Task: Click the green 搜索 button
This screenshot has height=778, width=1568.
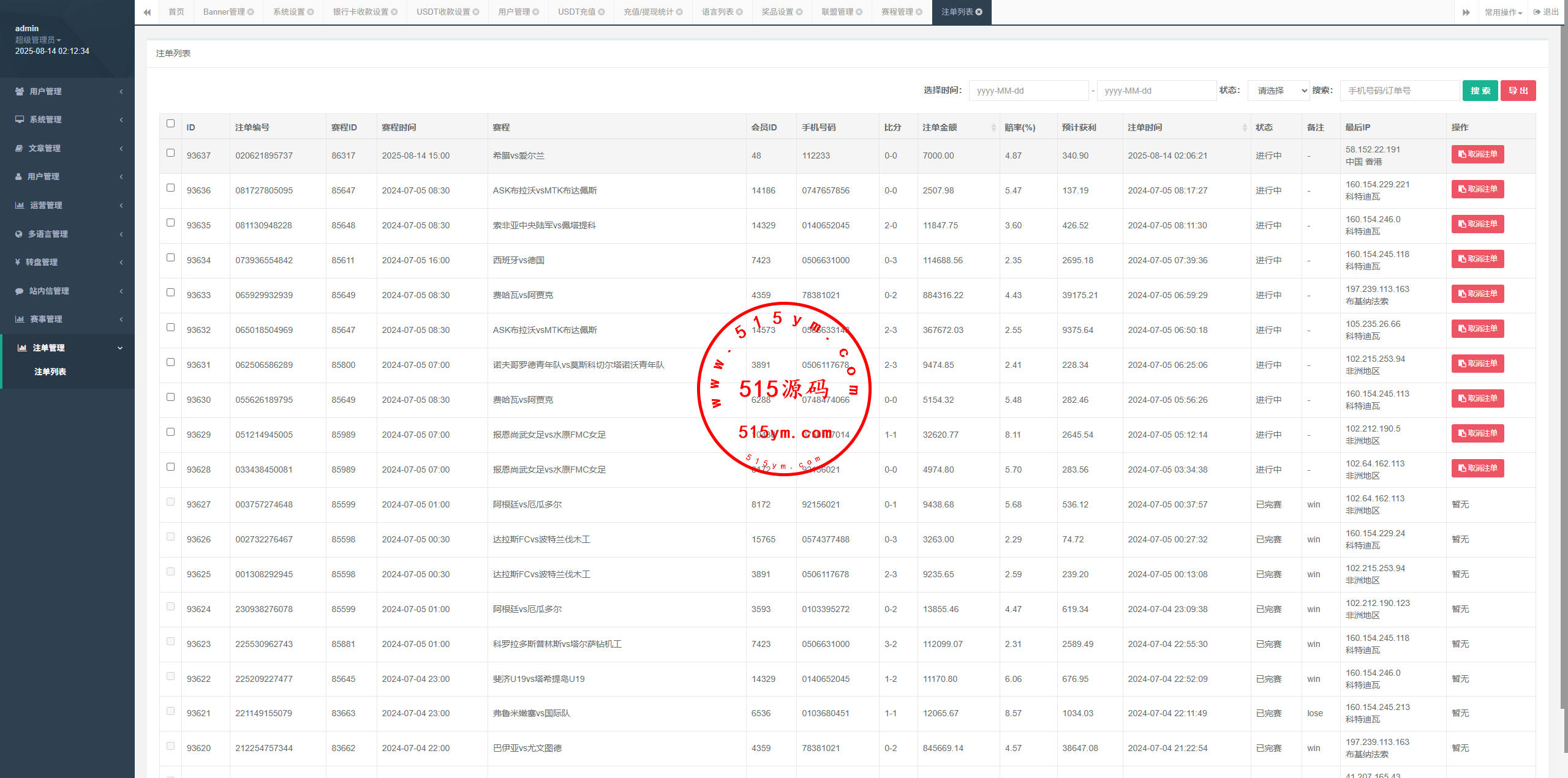Action: pyautogui.click(x=1480, y=91)
